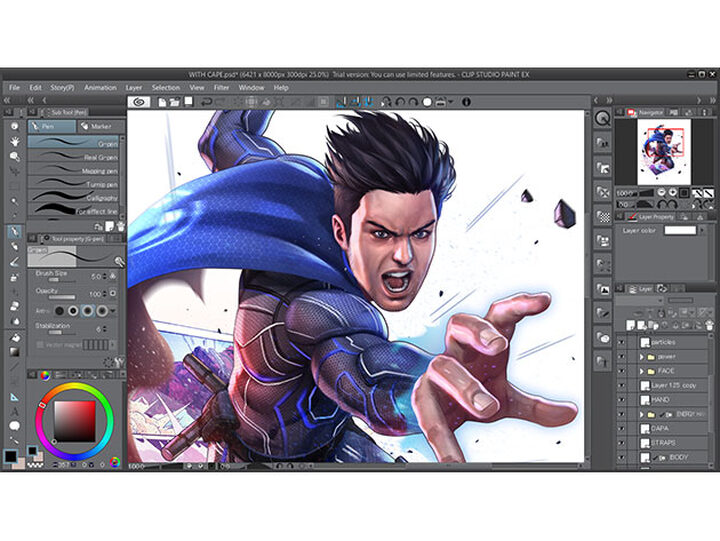Choose the Calligraphy brush

(73, 197)
